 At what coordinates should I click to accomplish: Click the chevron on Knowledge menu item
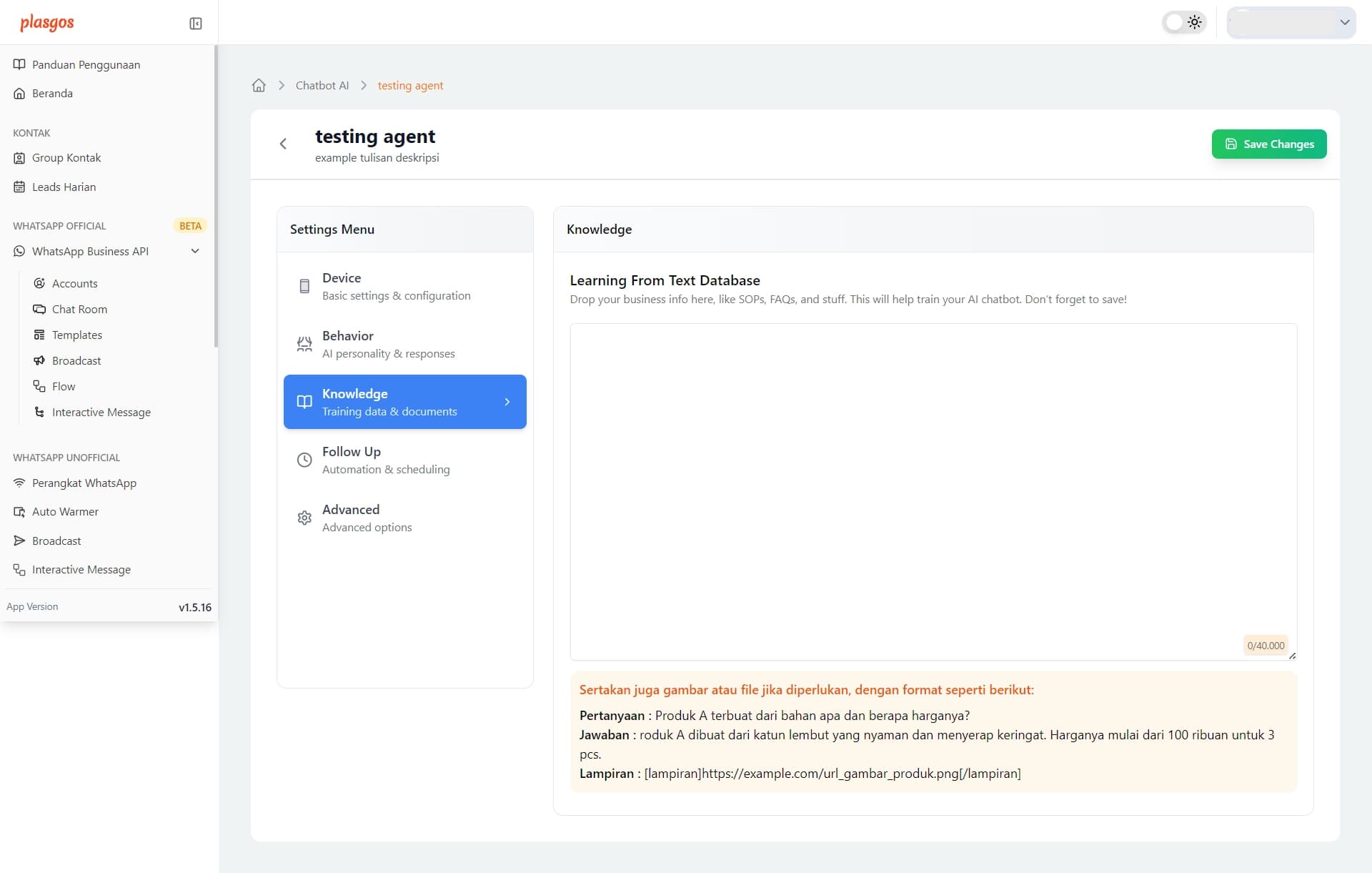(x=507, y=402)
